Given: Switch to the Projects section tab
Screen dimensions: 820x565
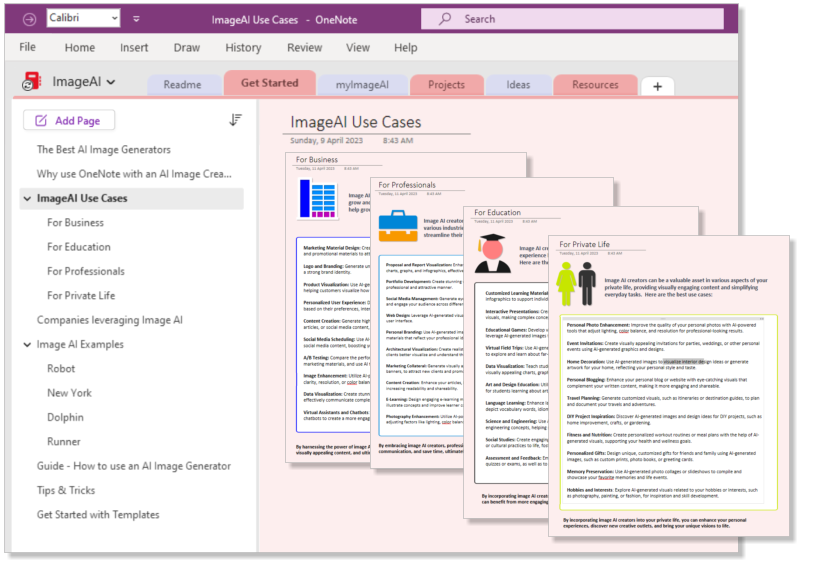Looking at the screenshot, I should click(x=446, y=85).
